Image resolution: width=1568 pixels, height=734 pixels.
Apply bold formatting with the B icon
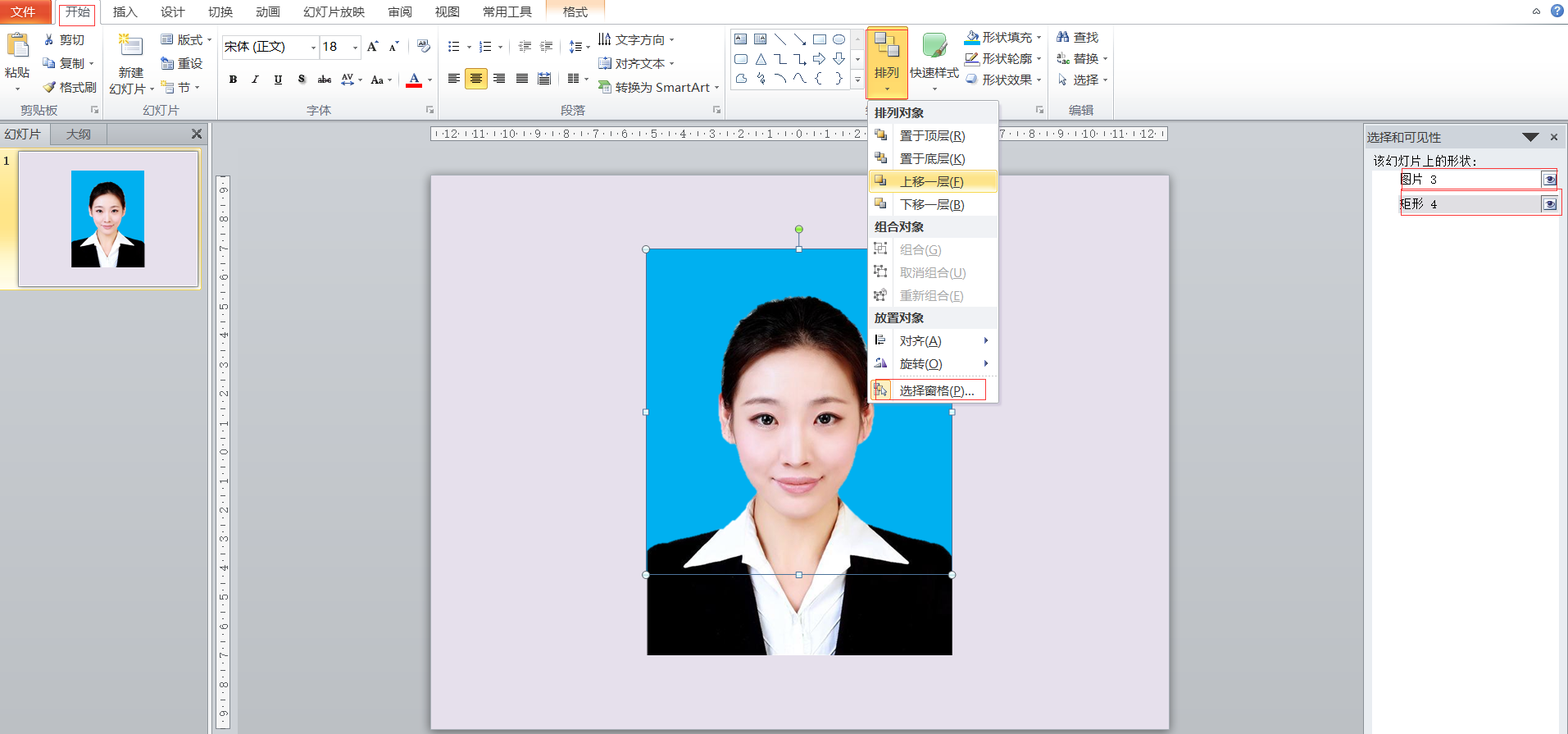[x=234, y=80]
